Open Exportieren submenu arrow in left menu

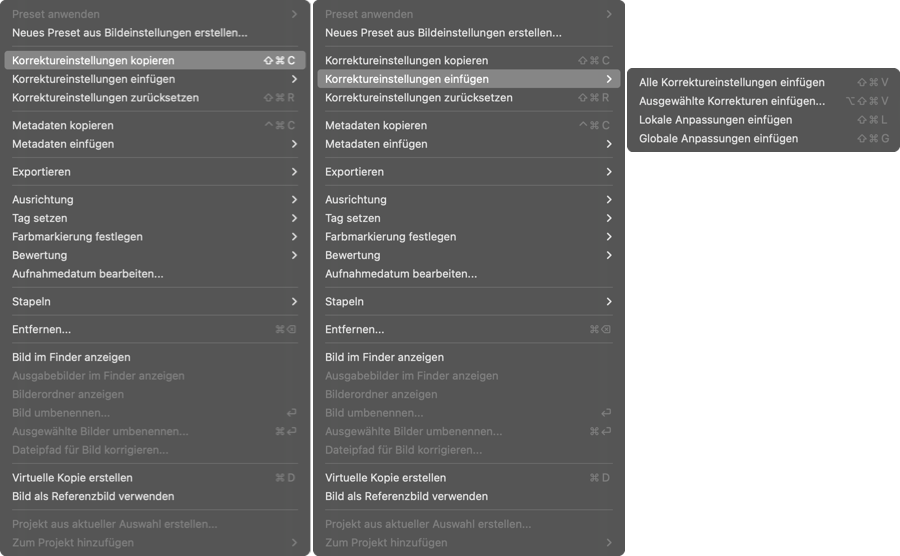pyautogui.click(x=294, y=172)
